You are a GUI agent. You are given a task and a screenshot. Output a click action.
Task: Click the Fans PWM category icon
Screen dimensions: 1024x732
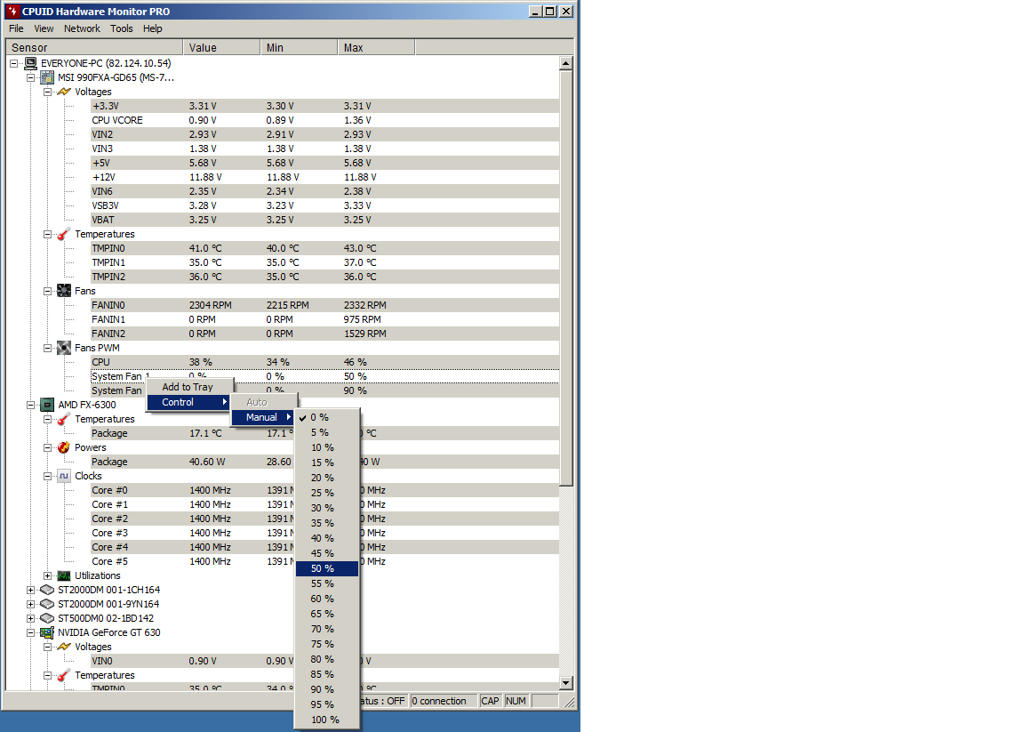(64, 348)
